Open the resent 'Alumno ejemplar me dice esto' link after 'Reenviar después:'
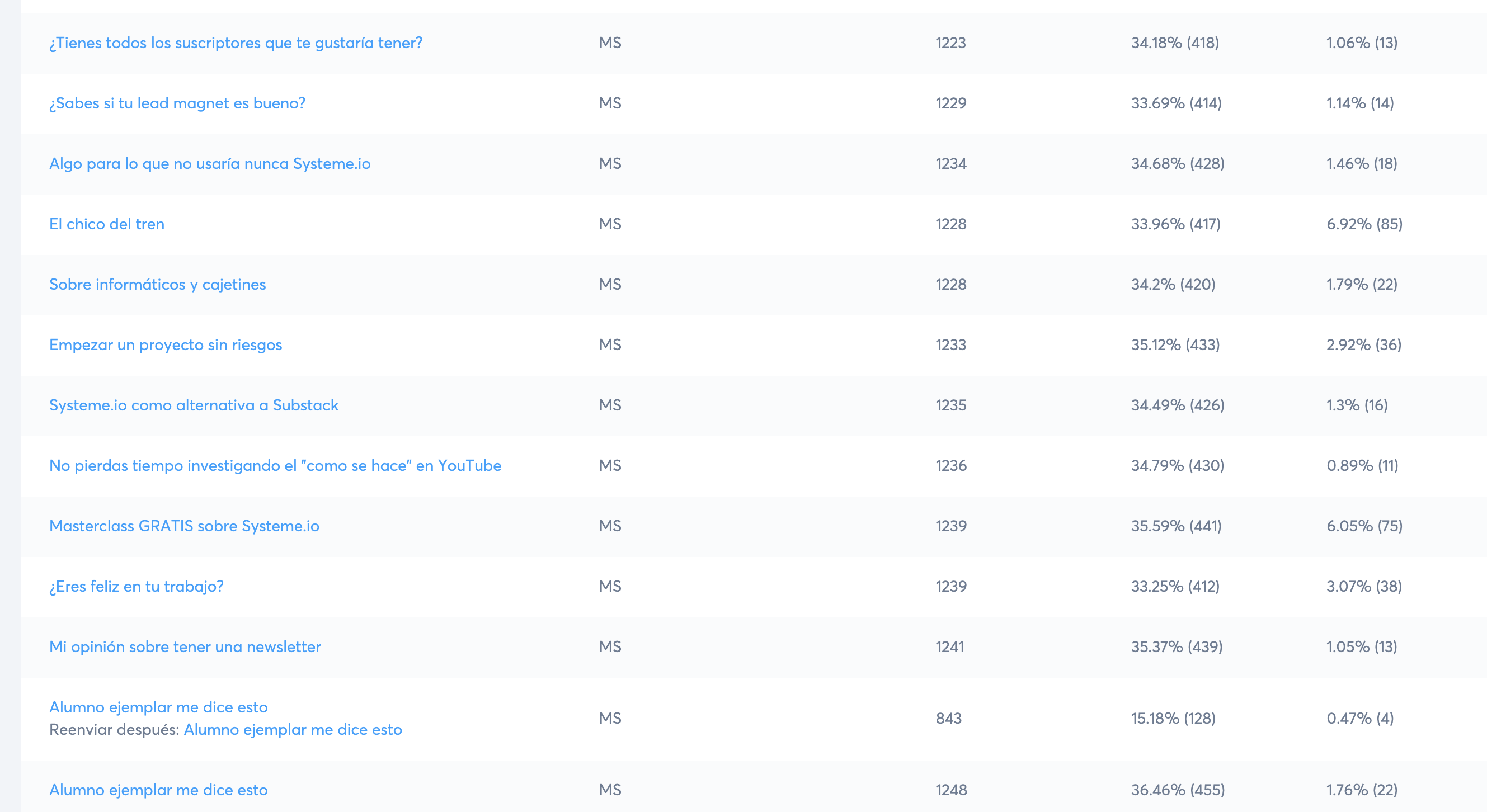Viewport: 1487px width, 812px height. (x=293, y=730)
